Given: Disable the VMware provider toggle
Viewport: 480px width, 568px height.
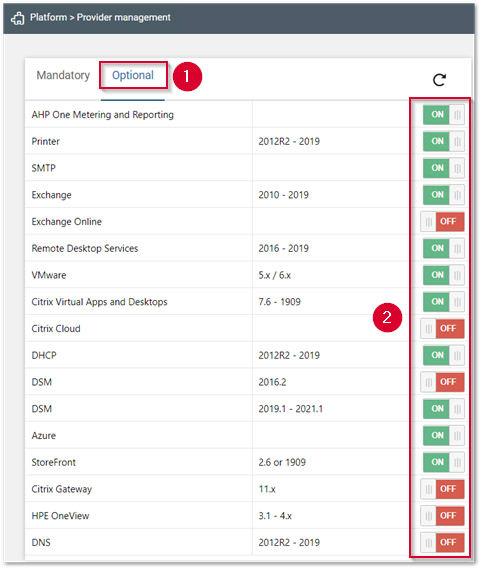Looking at the screenshot, I should [x=443, y=275].
